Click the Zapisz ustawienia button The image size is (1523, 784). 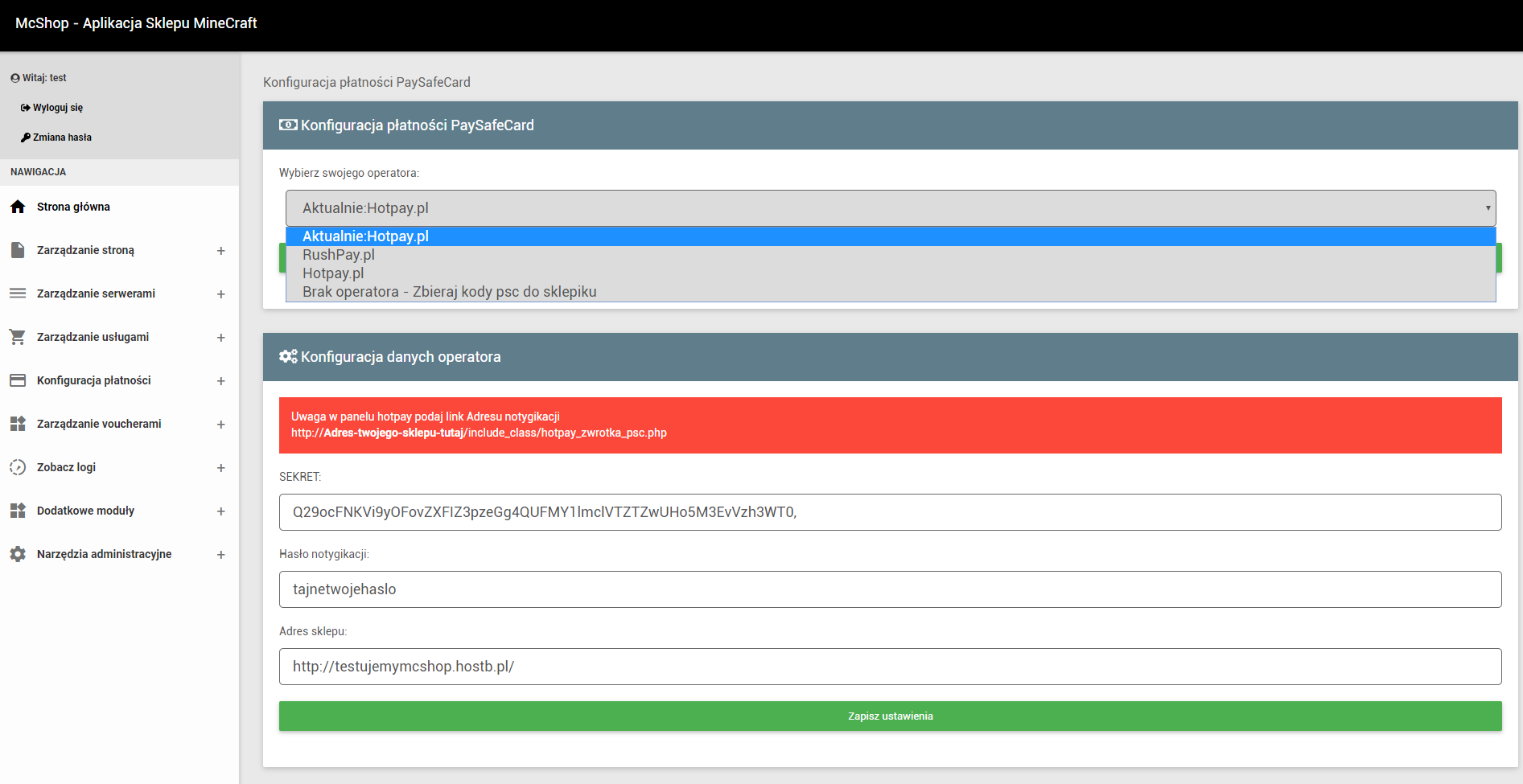point(891,716)
